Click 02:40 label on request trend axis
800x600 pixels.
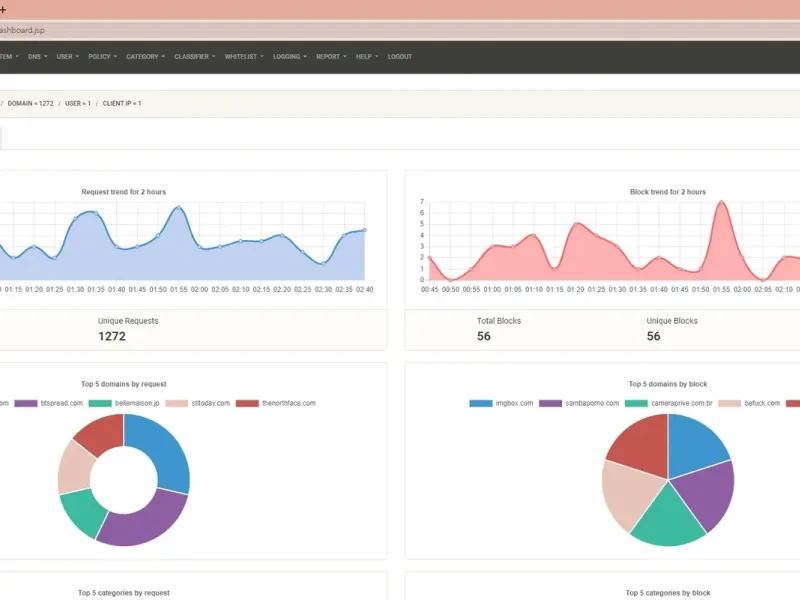pos(364,289)
